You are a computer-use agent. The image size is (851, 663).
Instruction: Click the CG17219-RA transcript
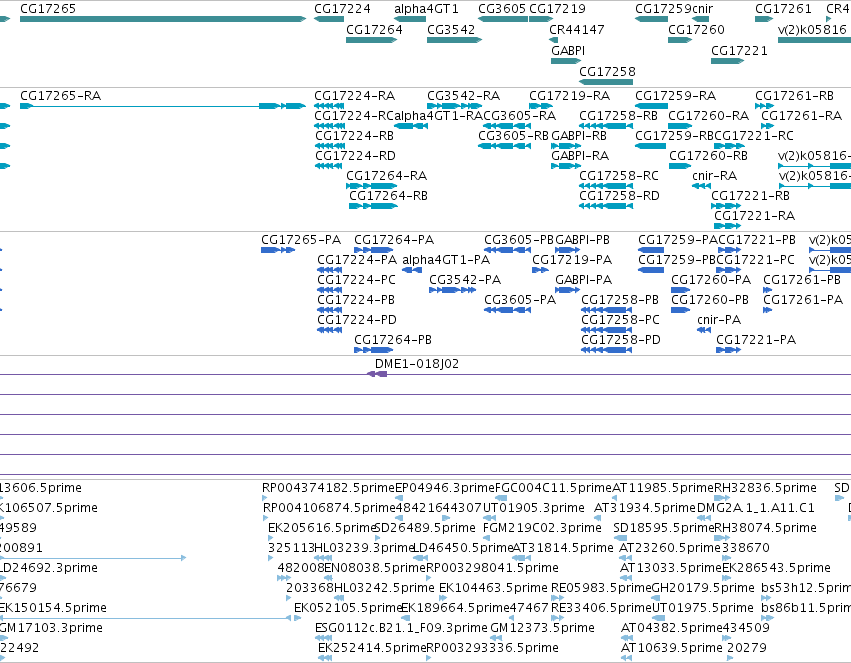[x=541, y=106]
